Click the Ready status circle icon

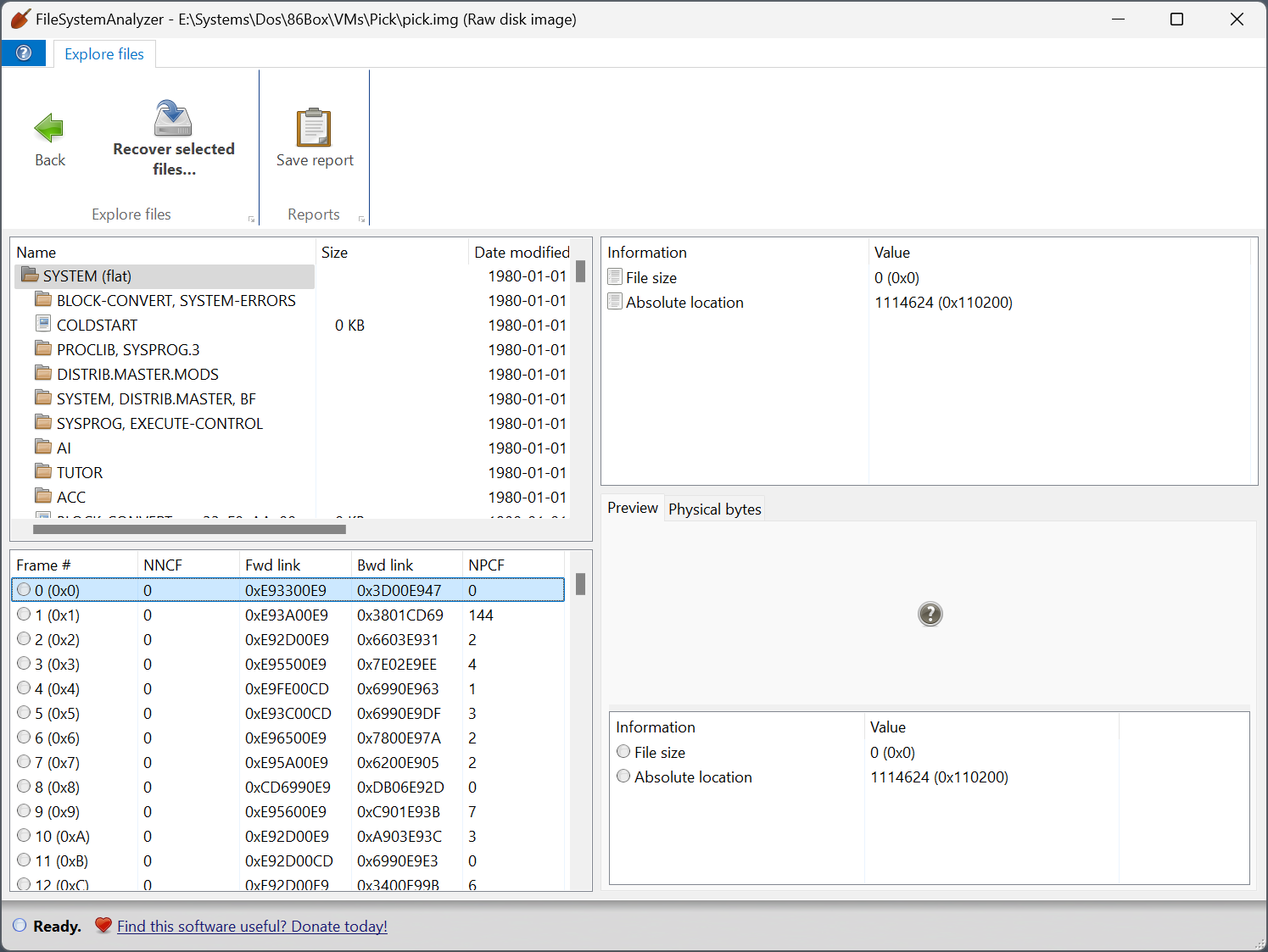[20, 925]
